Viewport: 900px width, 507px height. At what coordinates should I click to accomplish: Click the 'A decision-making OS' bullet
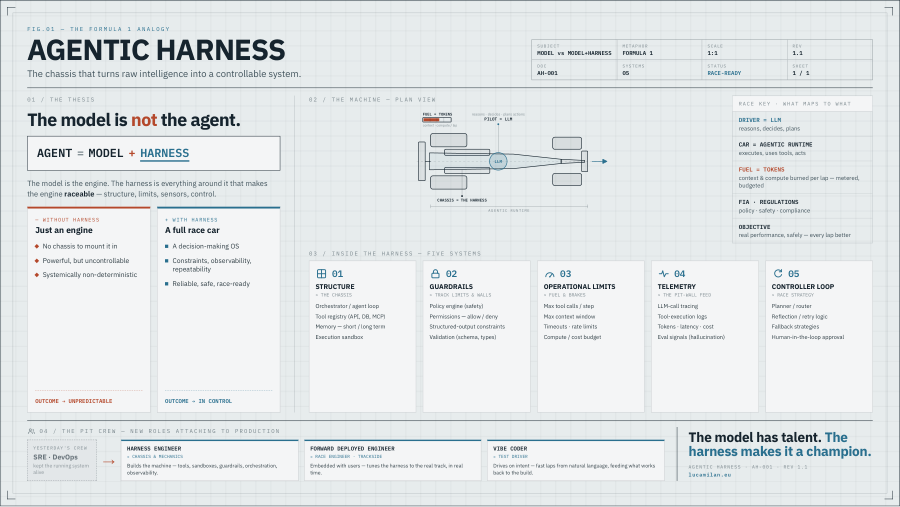pos(205,246)
